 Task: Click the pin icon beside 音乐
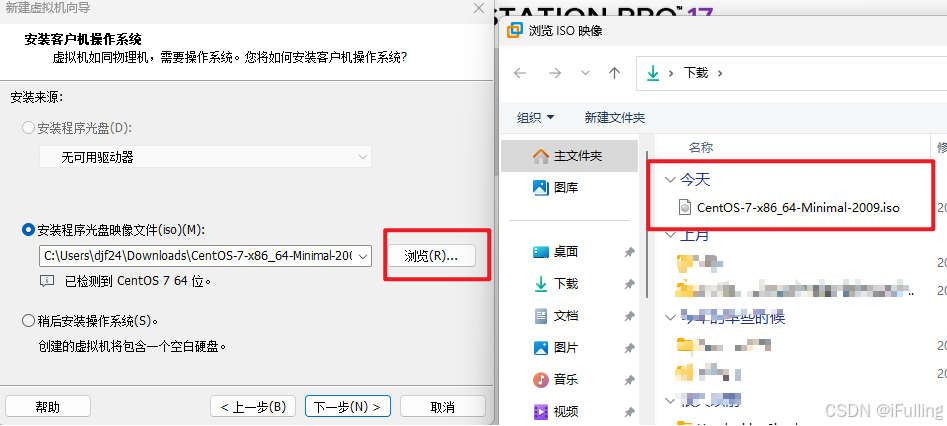[629, 380]
